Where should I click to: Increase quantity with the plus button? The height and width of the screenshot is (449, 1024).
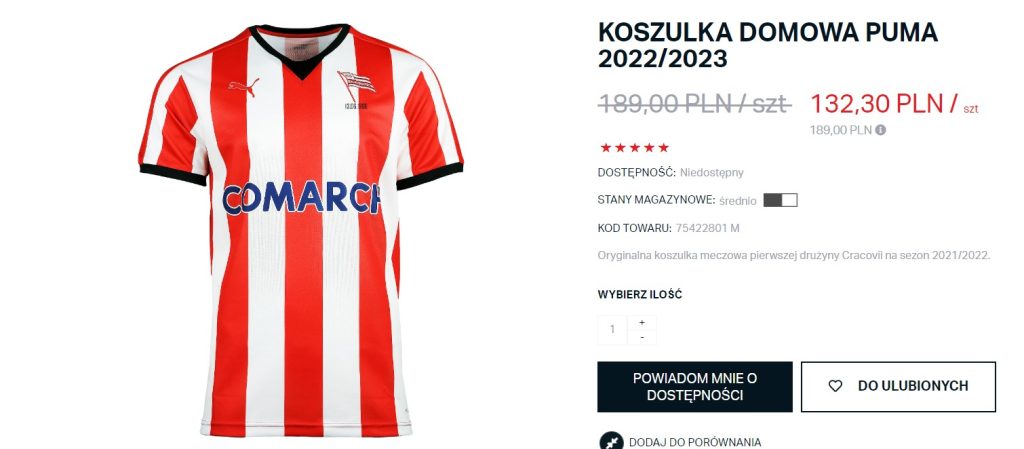point(642,322)
